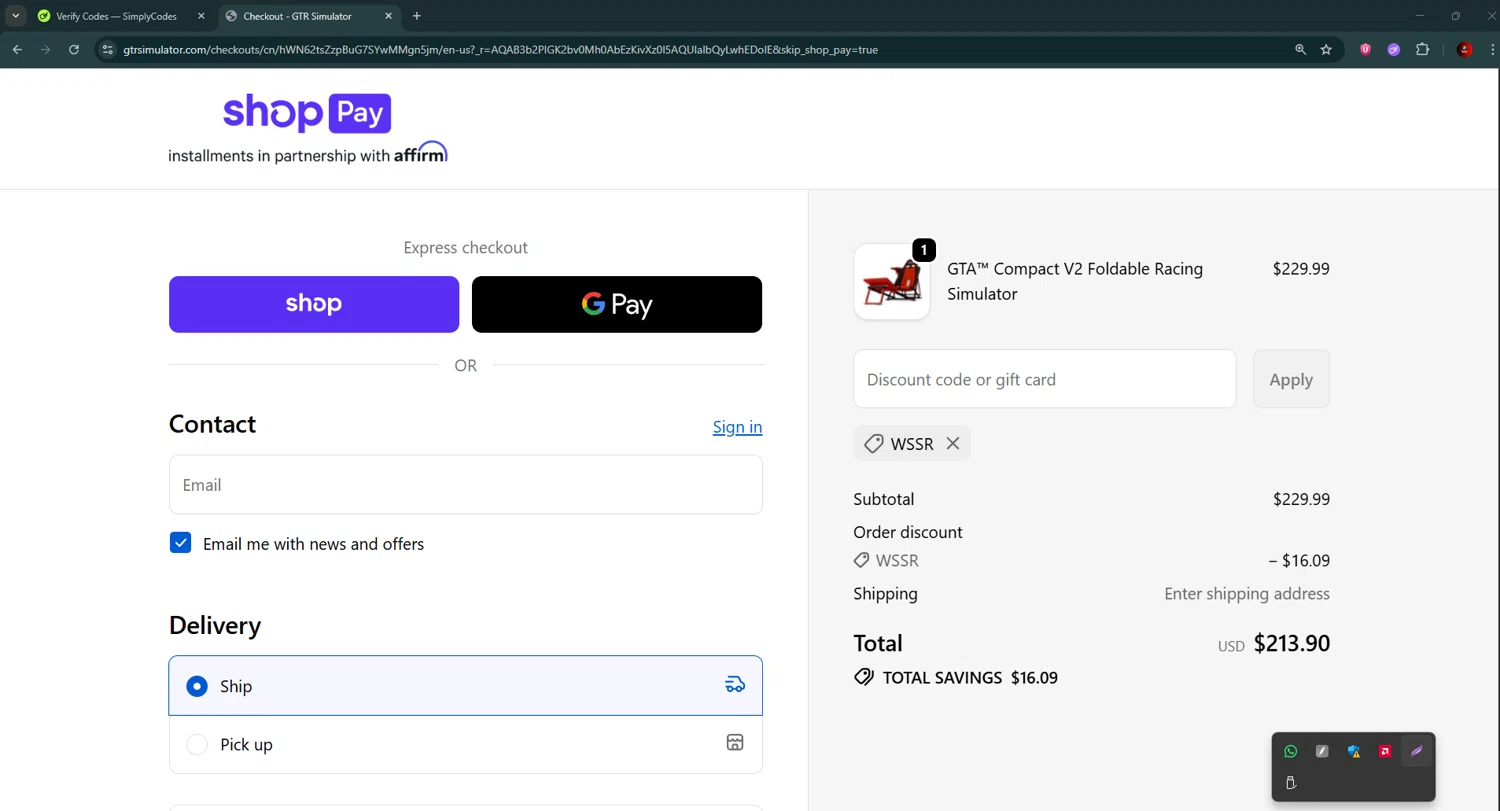Pay with the Google Pay button
The height and width of the screenshot is (811, 1500).
[617, 304]
